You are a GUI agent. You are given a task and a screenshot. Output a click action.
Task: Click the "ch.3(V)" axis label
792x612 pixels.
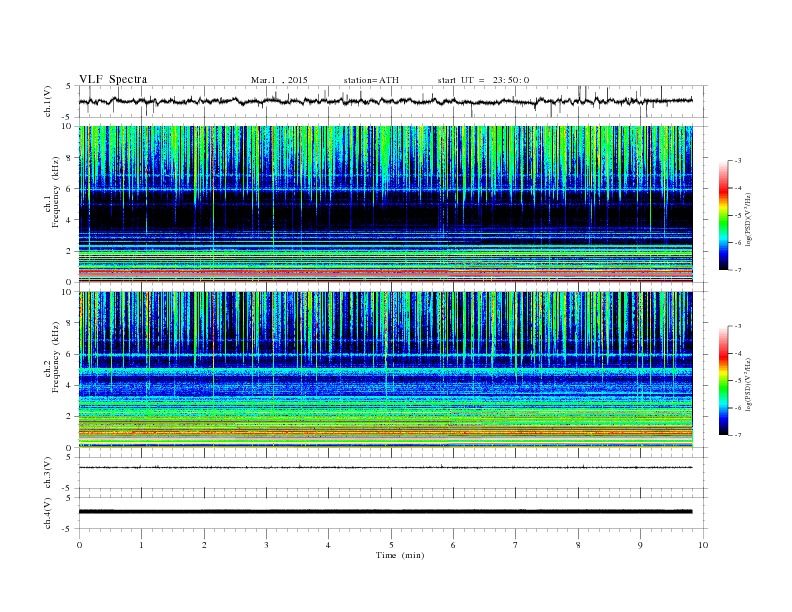(48, 472)
